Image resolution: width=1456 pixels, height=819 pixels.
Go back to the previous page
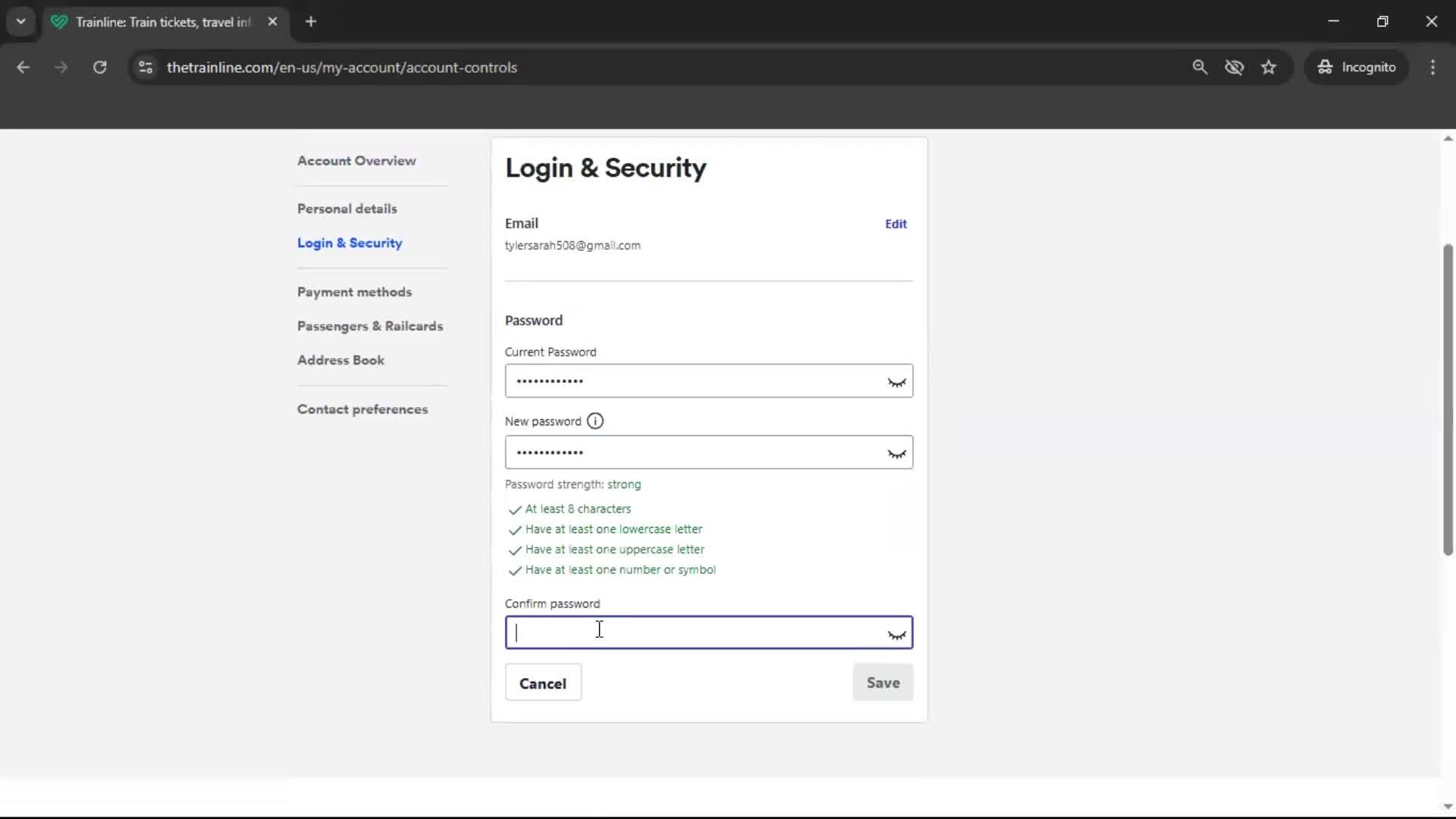click(23, 67)
